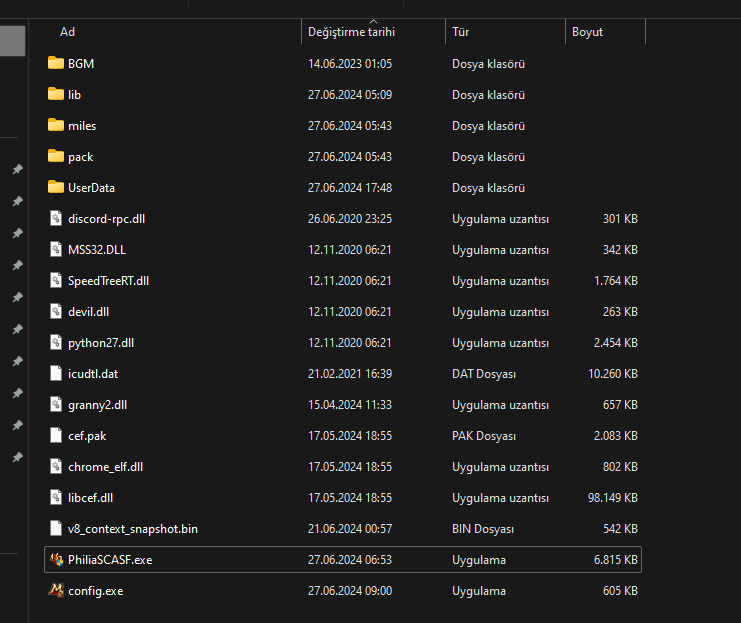Screen dimensions: 741x623
Task: Click the config.exe application icon
Action: click(56, 590)
